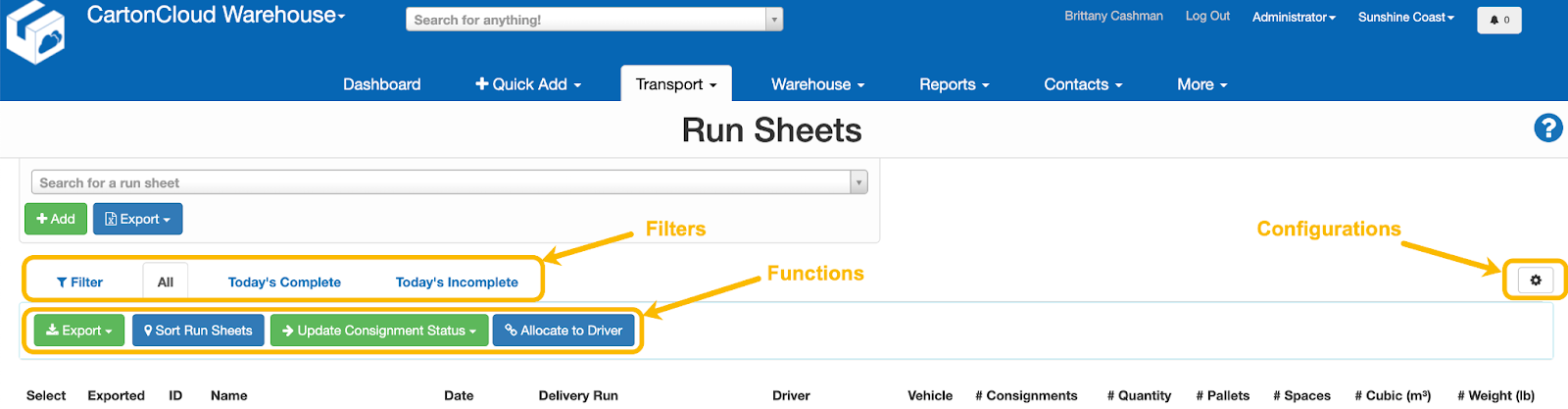Switch to the All filter tab
Screen dimensions: 1568x409
coord(166,282)
